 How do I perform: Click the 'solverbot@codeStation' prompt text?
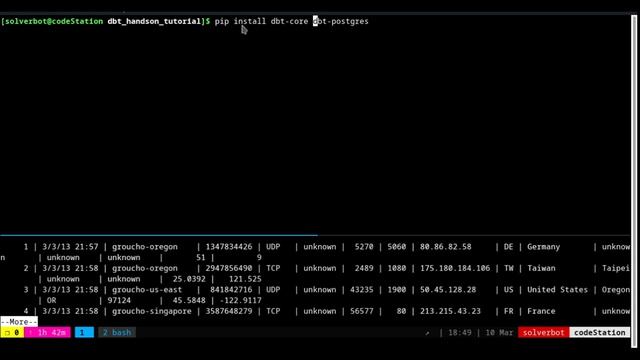click(54, 21)
